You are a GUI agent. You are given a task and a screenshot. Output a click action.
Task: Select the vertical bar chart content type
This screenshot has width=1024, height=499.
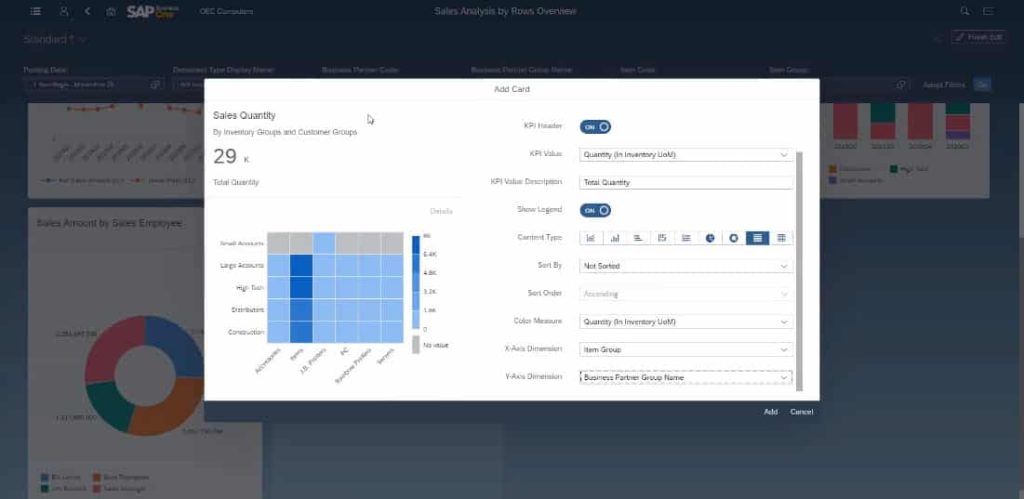tap(615, 238)
